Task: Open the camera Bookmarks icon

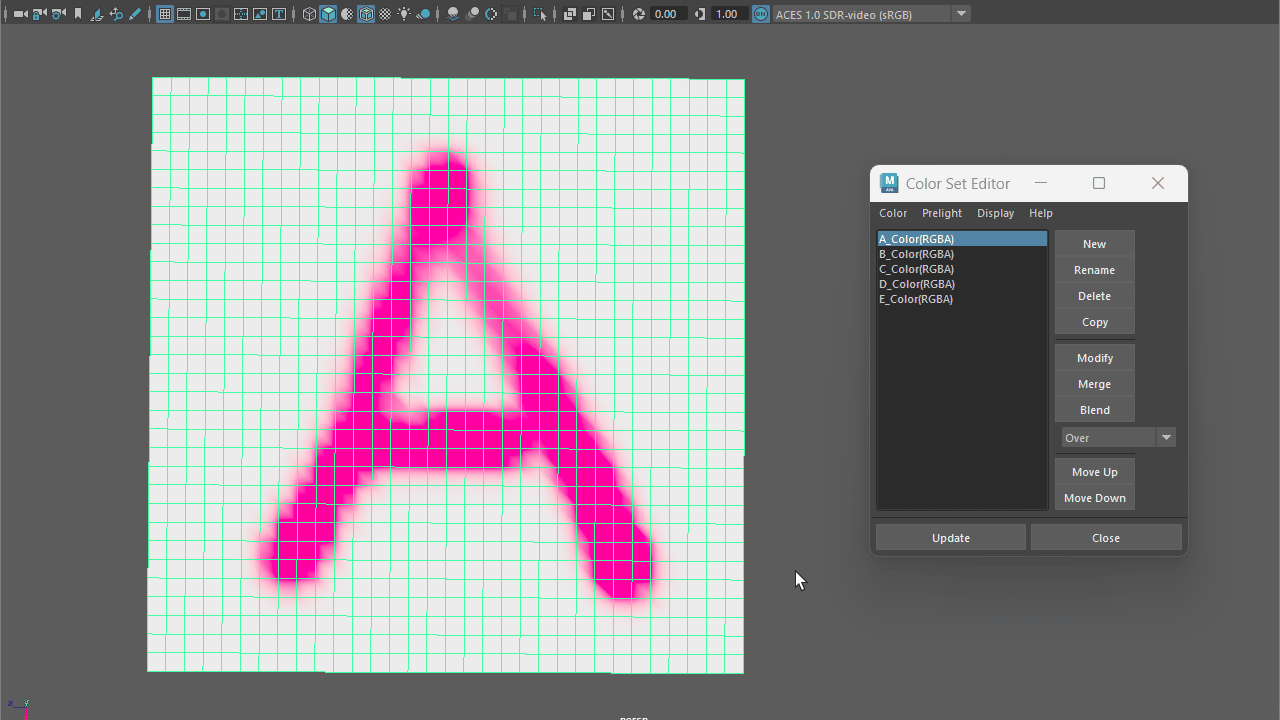Action: tap(78, 14)
